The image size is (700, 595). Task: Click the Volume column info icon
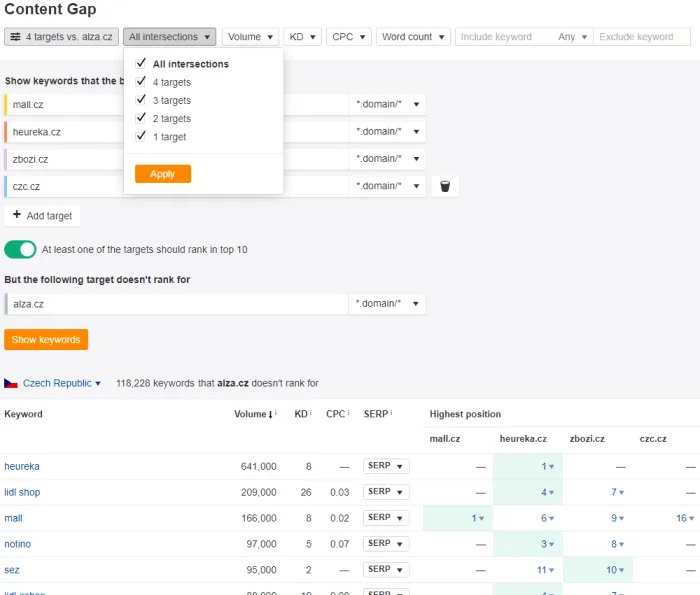276,412
